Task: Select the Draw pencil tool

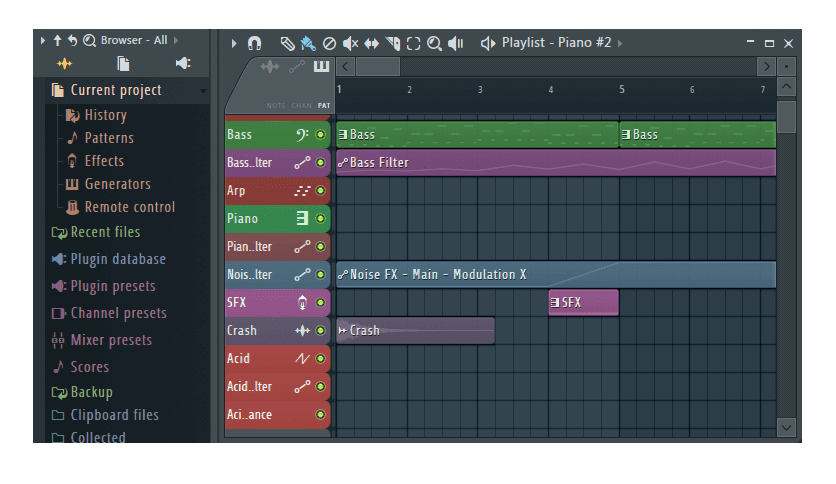Action: (287, 43)
